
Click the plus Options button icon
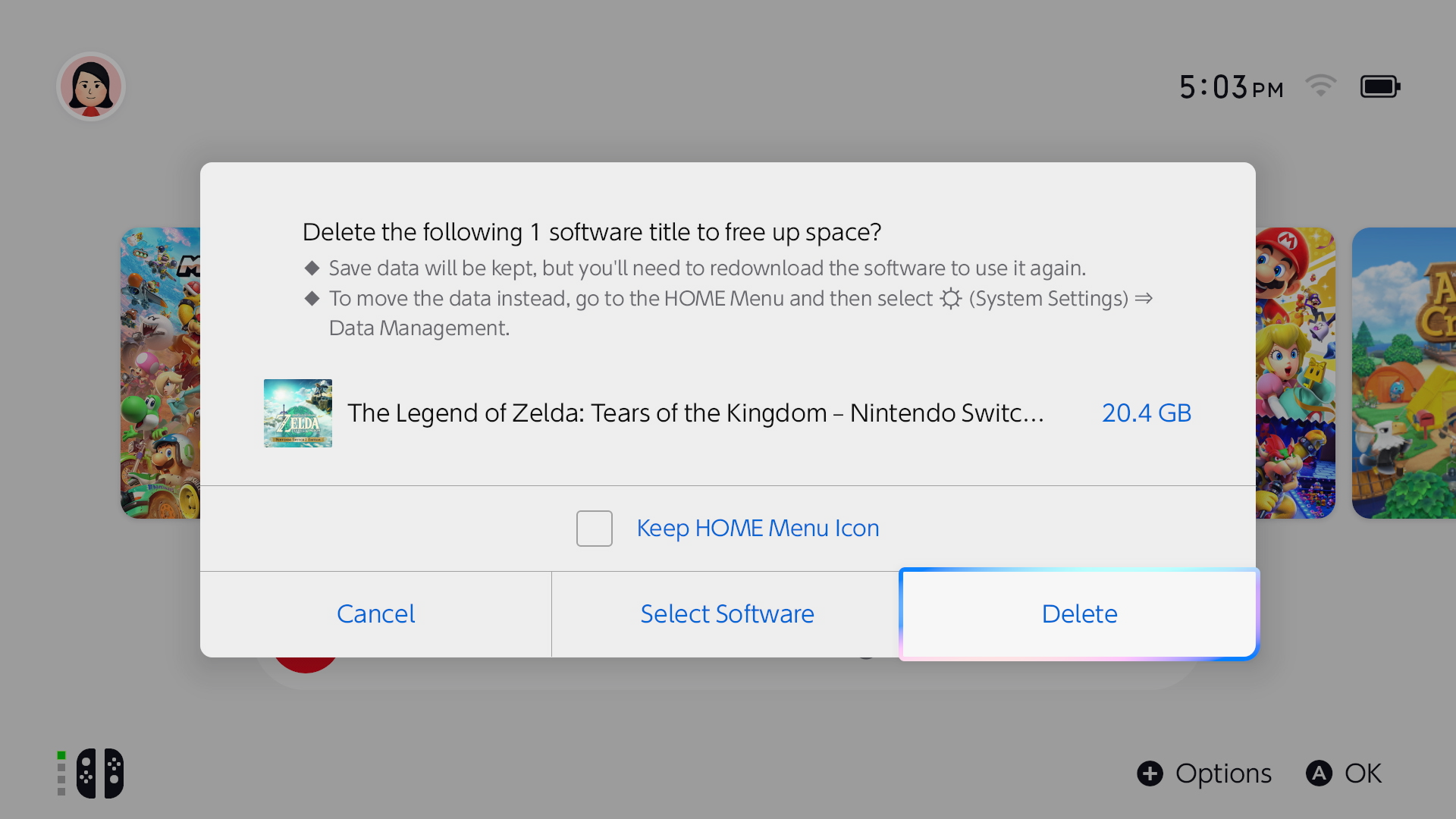(x=1150, y=773)
